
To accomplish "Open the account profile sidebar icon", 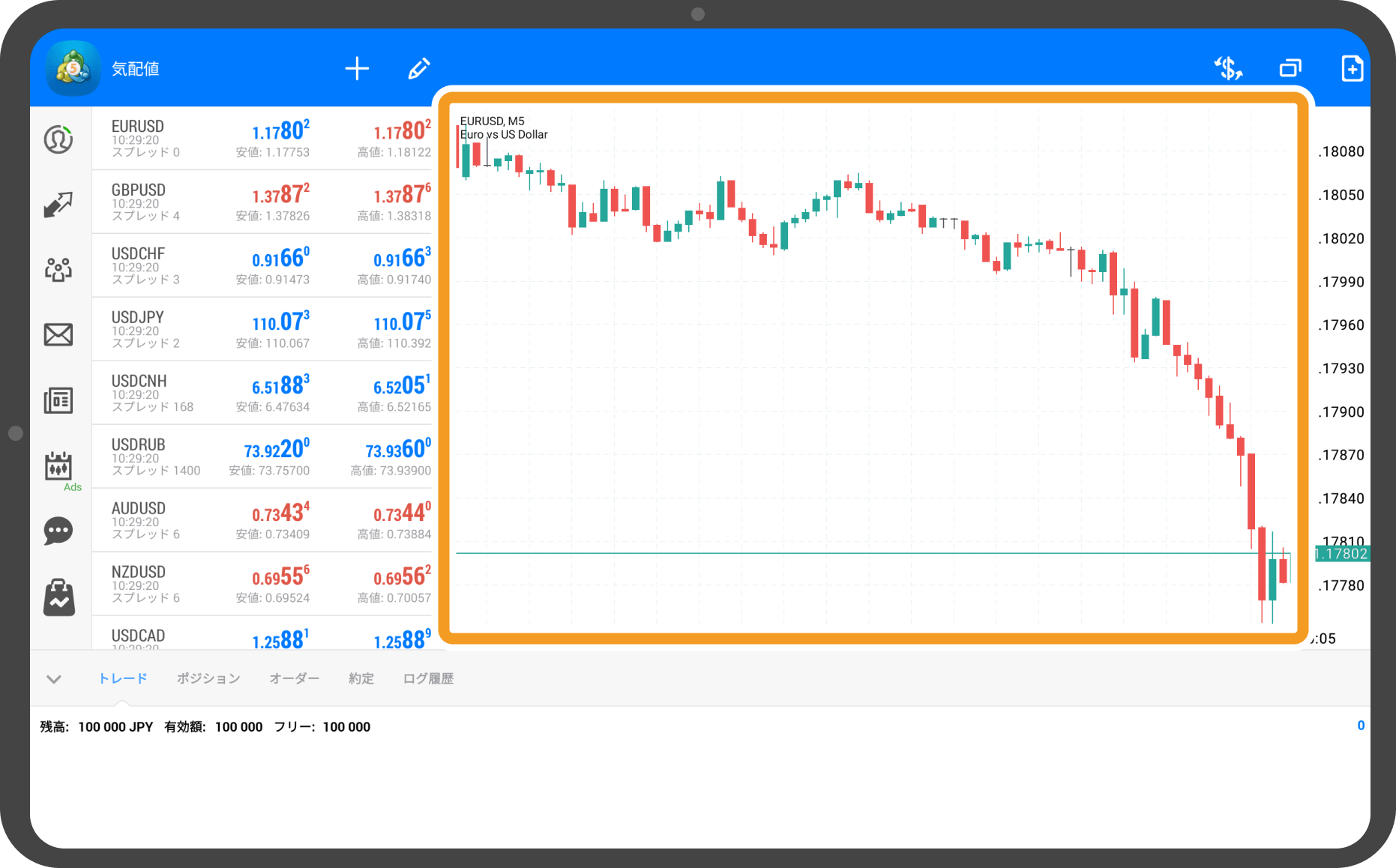I will pos(58,139).
